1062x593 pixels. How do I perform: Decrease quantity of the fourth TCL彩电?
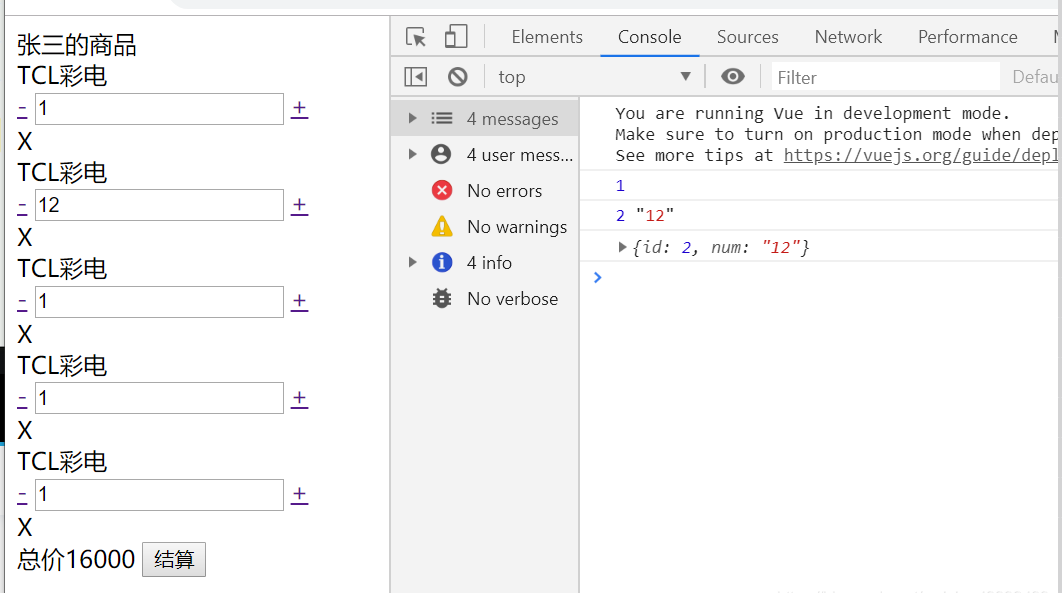[x=22, y=399]
